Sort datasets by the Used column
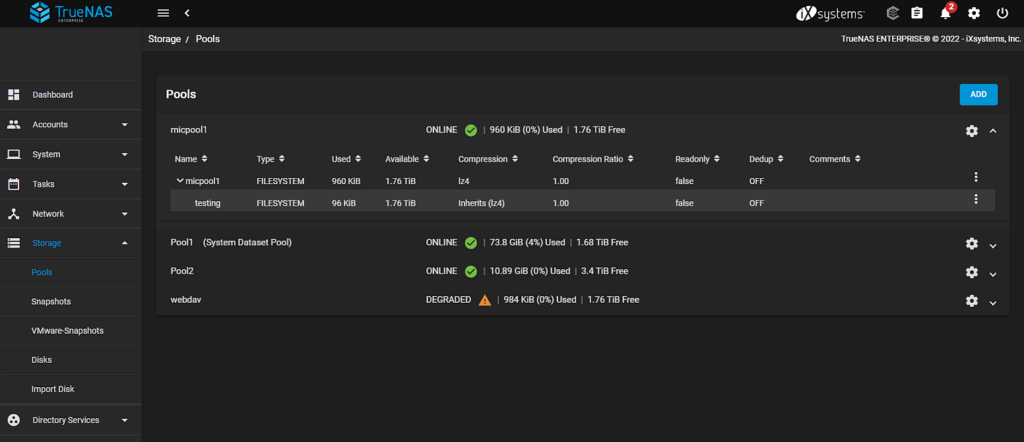 [x=346, y=159]
